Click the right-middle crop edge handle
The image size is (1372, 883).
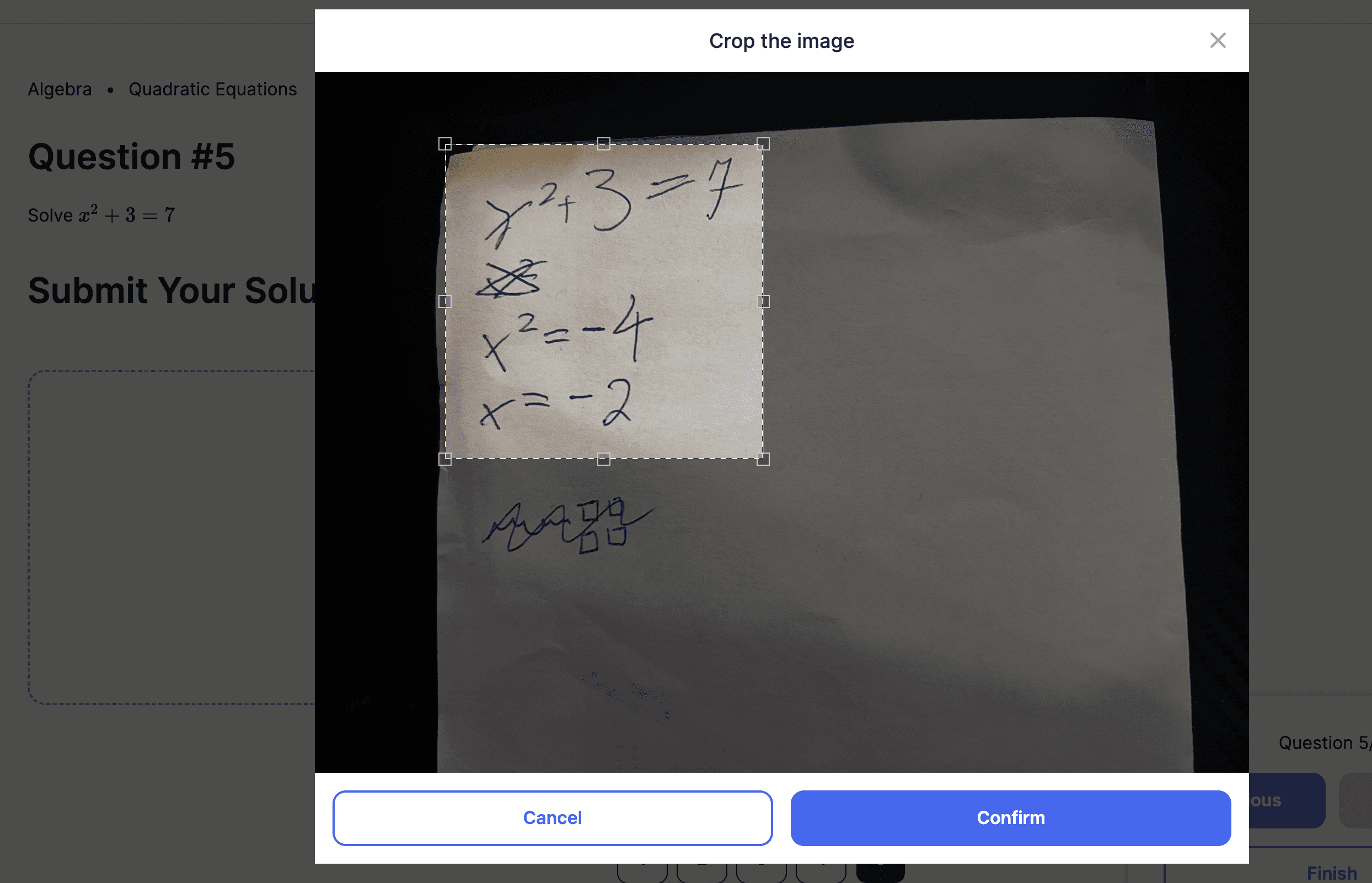click(x=763, y=301)
